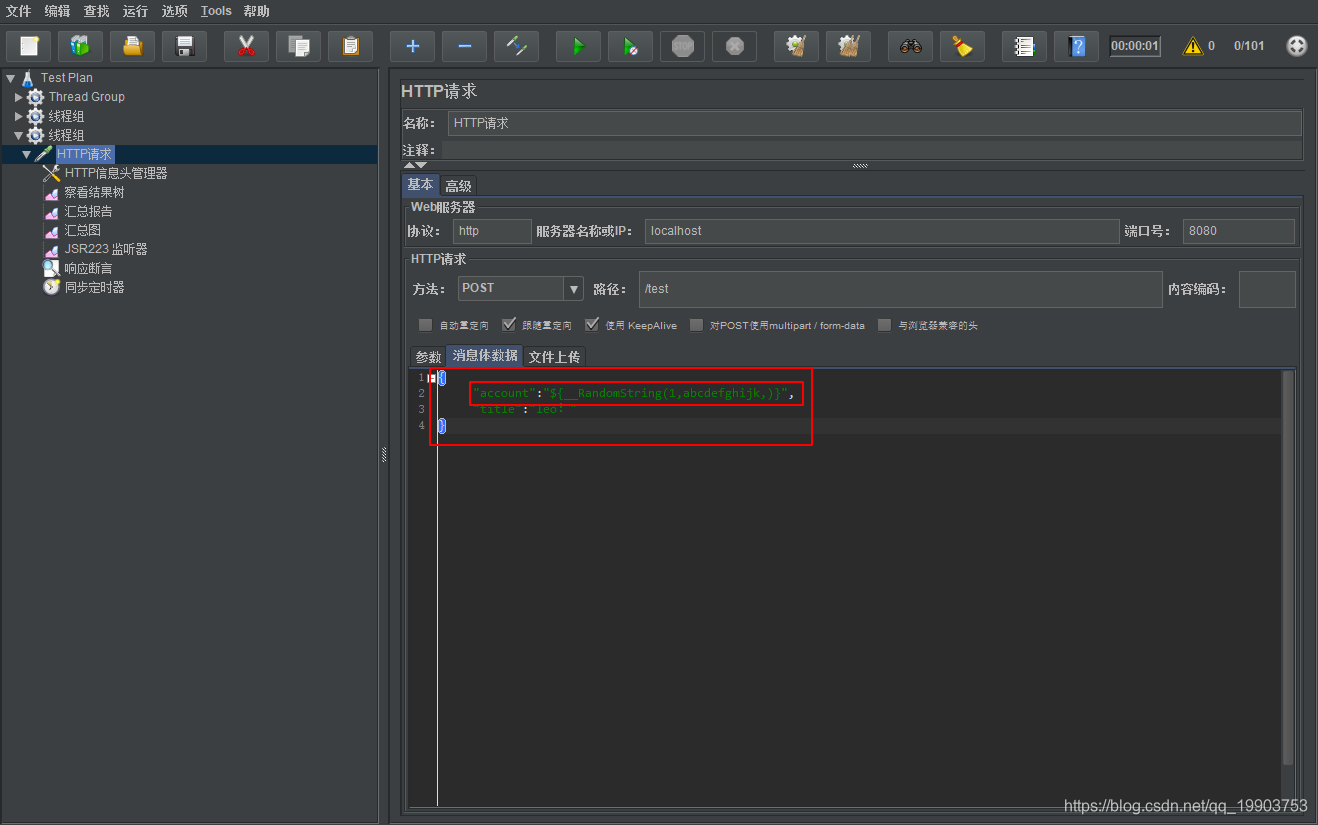1318x825 pixels.
Task: Enable the 与浏览器兼容的头 checkbox
Action: point(884,325)
